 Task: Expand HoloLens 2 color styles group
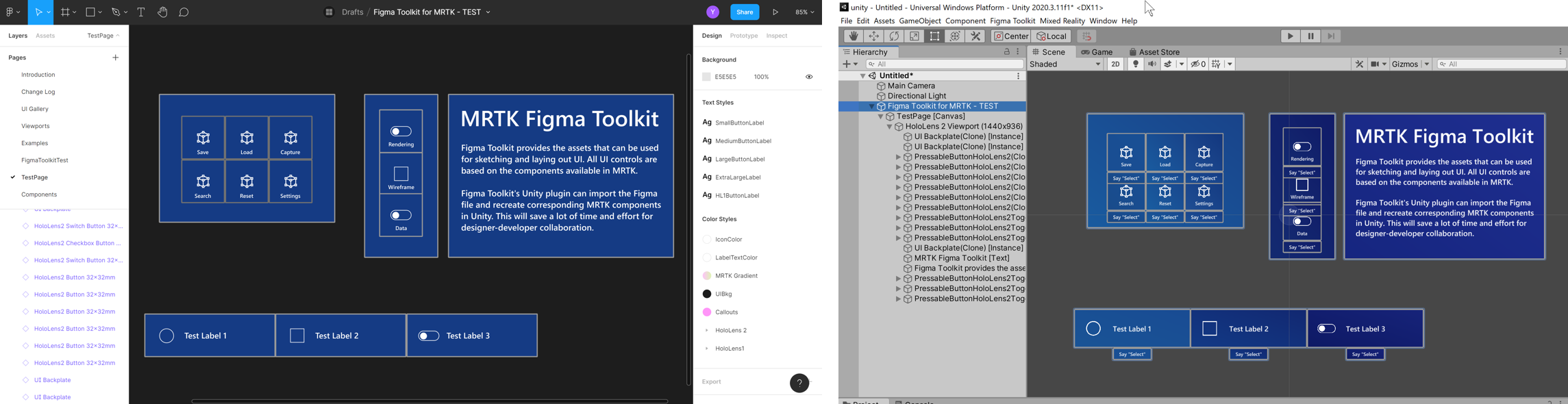[707, 331]
